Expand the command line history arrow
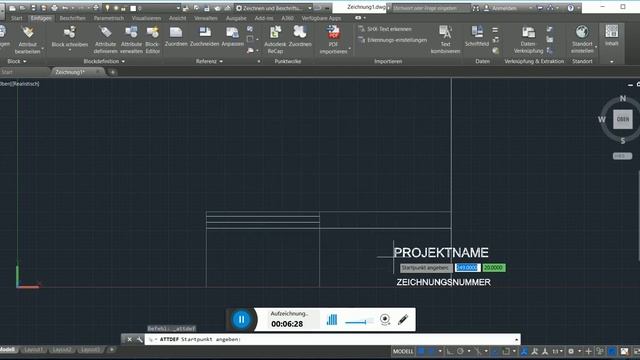Image resolution: width=640 pixels, height=360 pixels. pyautogui.click(x=516, y=339)
